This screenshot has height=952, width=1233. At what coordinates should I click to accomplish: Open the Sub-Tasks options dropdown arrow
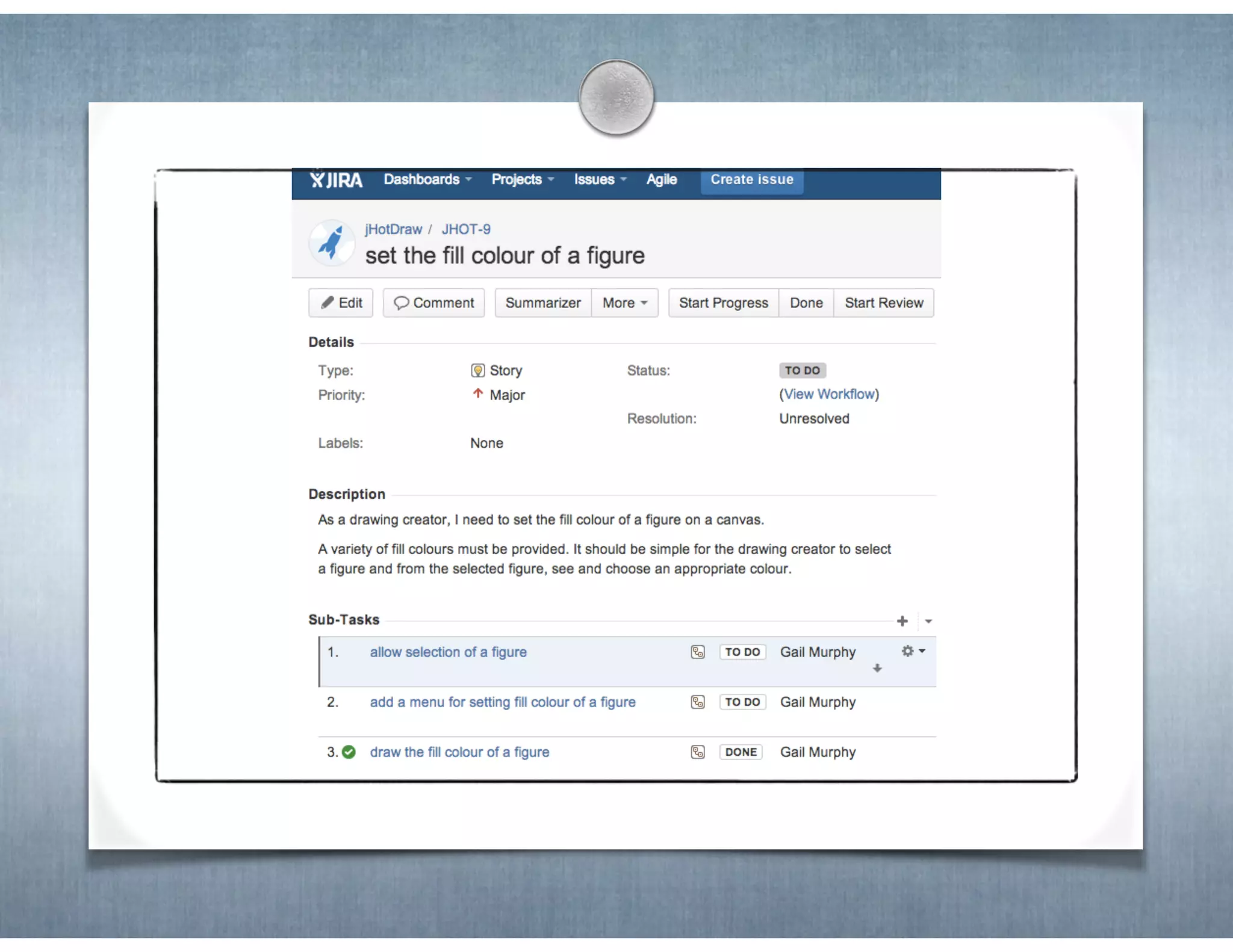(928, 621)
